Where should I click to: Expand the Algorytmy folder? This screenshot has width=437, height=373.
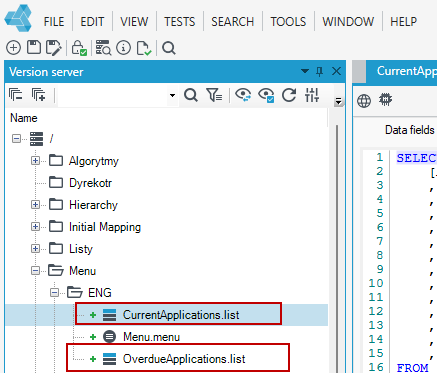coord(35,161)
